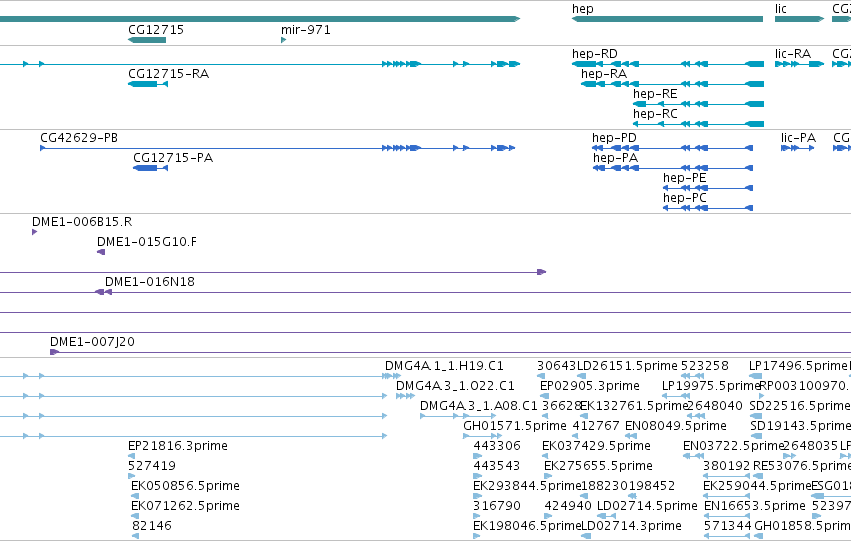The width and height of the screenshot is (851, 541).
Task: Click EST EK071262.5prime
Action: (x=185, y=506)
